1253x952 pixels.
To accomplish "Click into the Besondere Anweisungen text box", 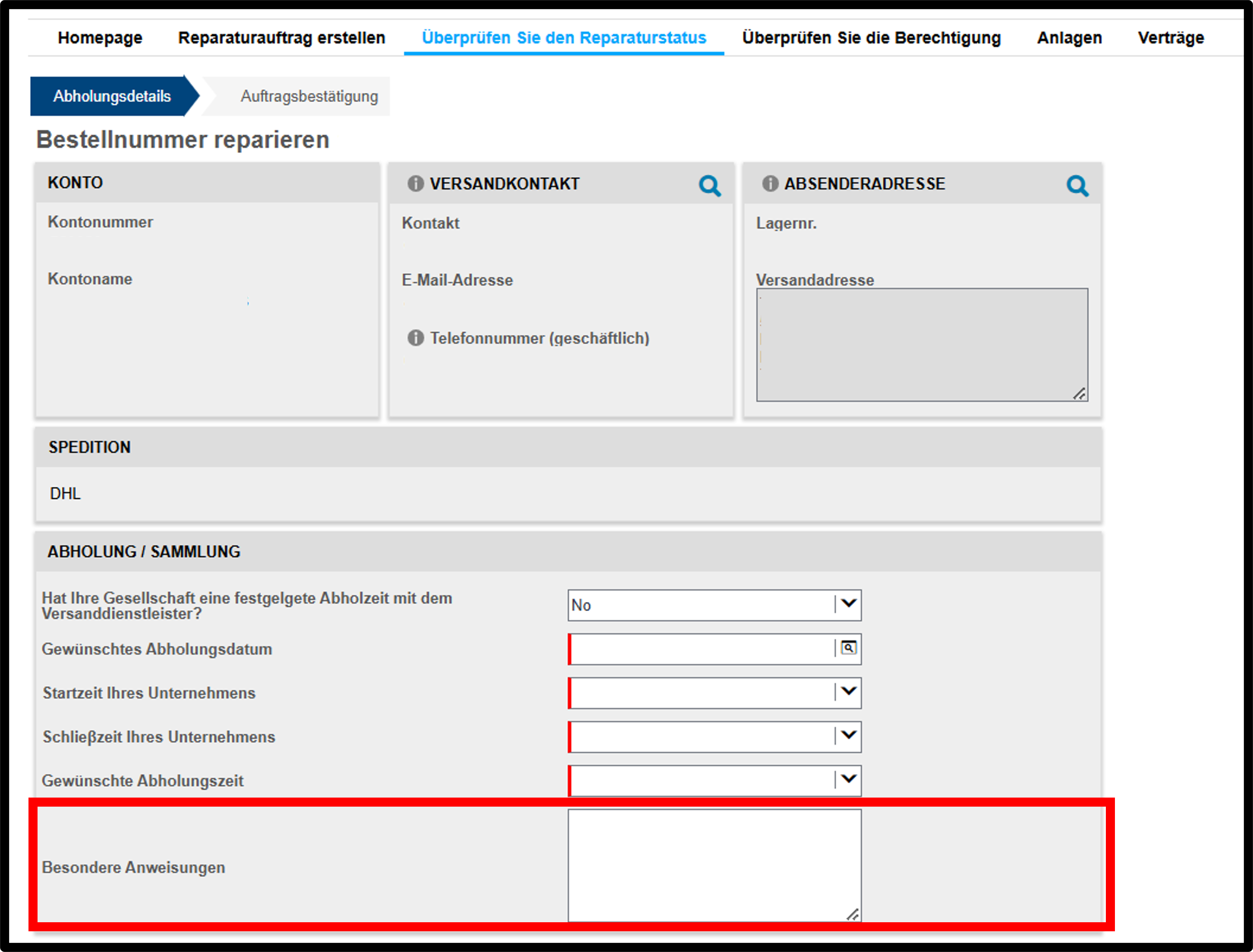I will coord(715,865).
